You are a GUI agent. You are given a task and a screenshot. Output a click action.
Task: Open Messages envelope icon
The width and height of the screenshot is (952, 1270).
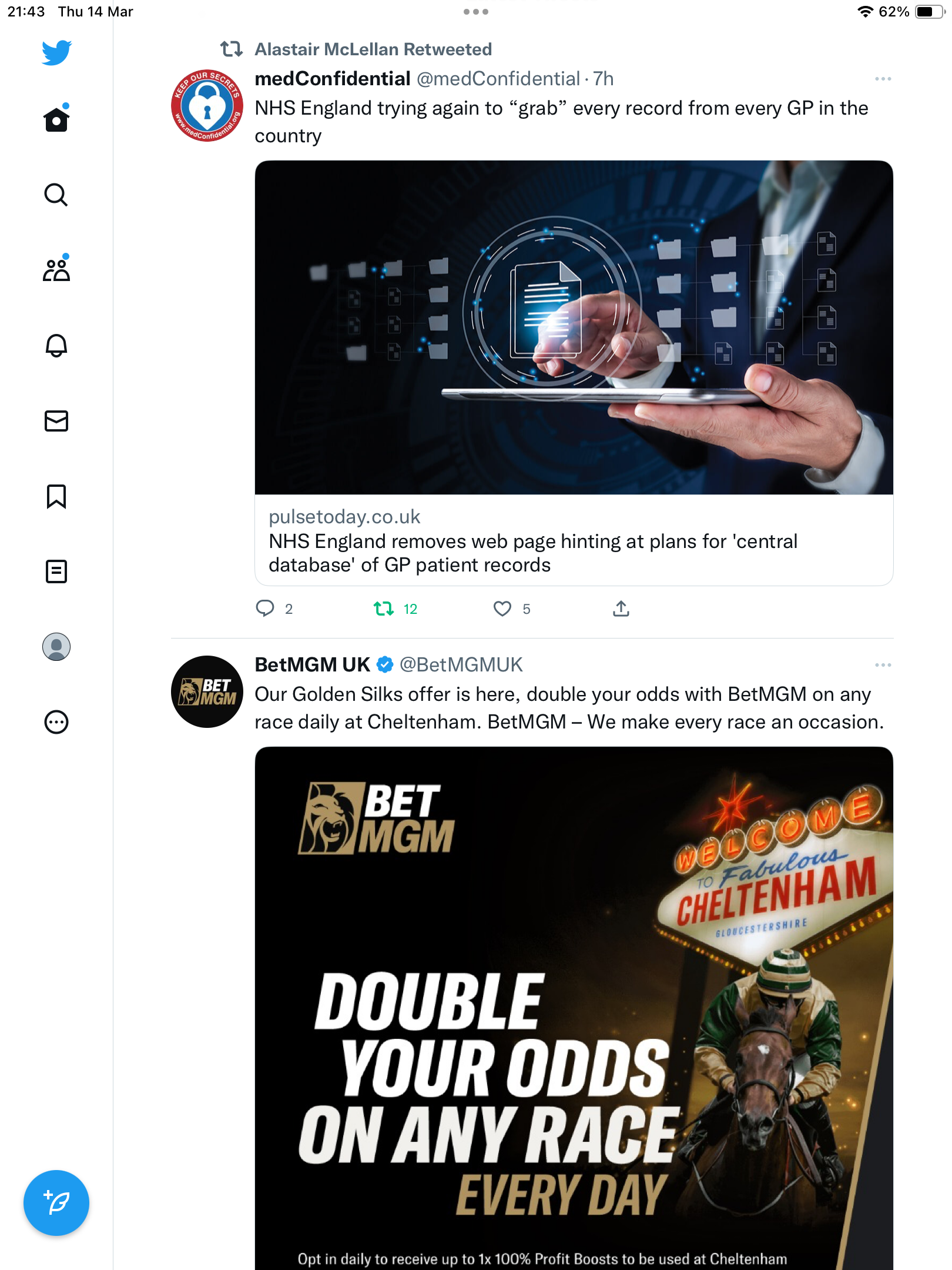pos(56,421)
